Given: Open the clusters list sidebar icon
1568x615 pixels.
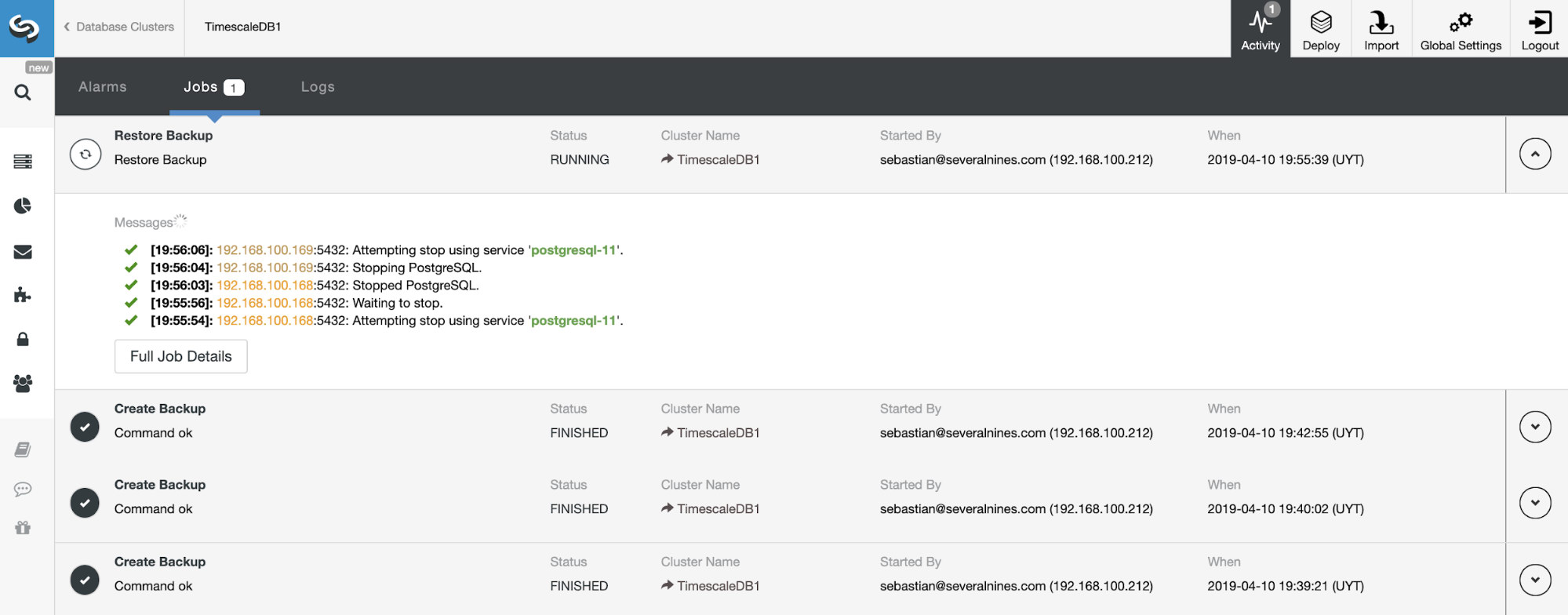Looking at the screenshot, I should pyautogui.click(x=23, y=162).
